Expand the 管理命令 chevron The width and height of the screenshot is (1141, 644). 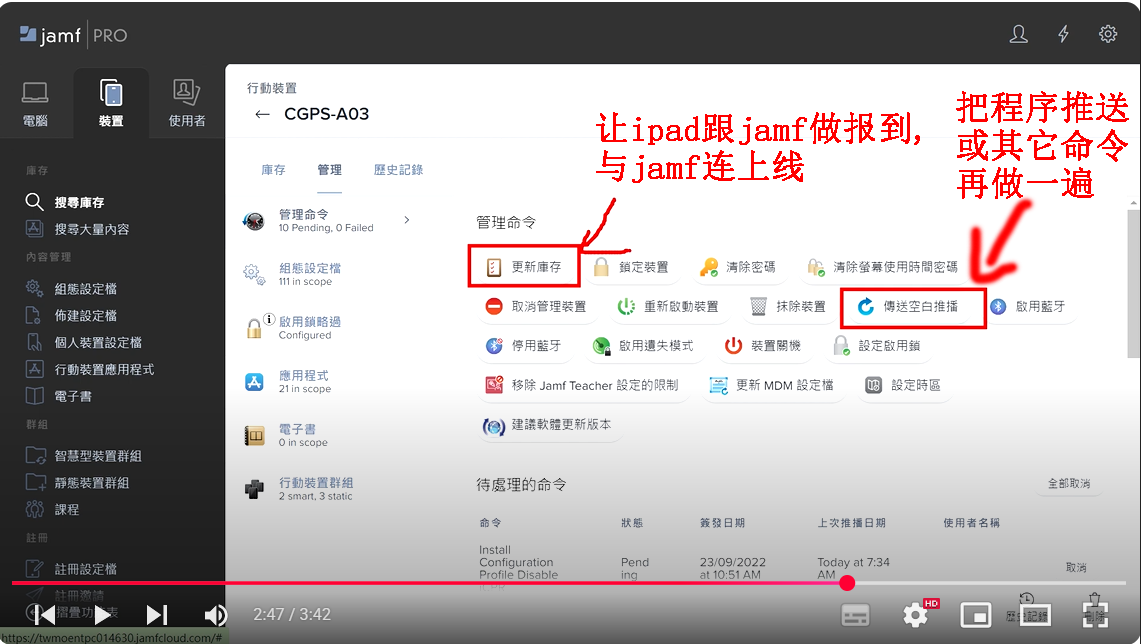406,220
